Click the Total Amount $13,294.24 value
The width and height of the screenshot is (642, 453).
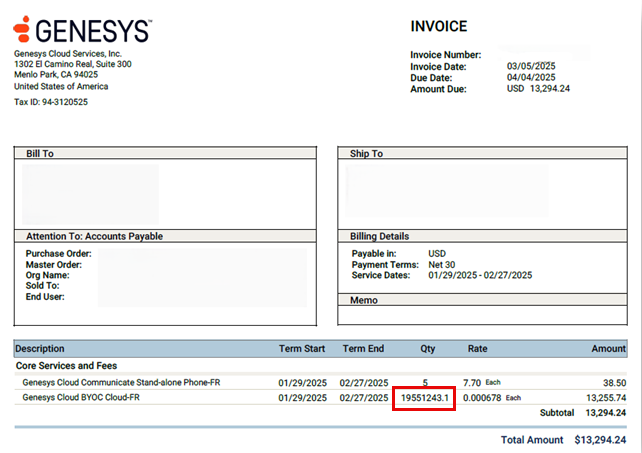(x=600, y=440)
